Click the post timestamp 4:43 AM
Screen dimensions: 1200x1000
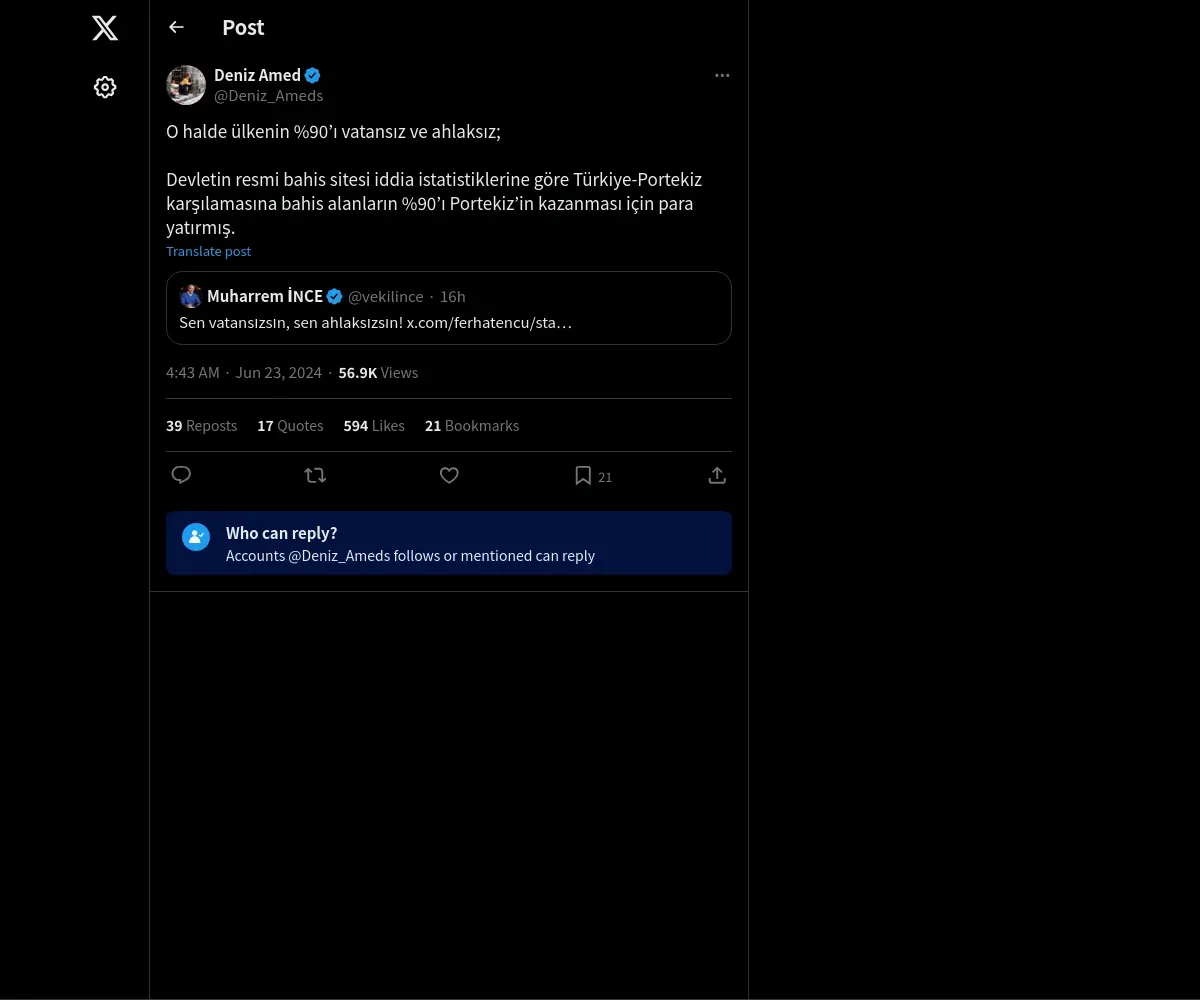193,373
